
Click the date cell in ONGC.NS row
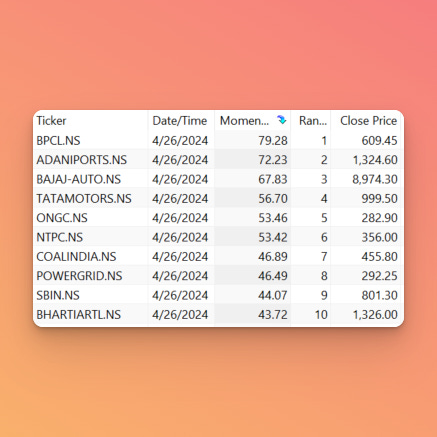click(180, 218)
